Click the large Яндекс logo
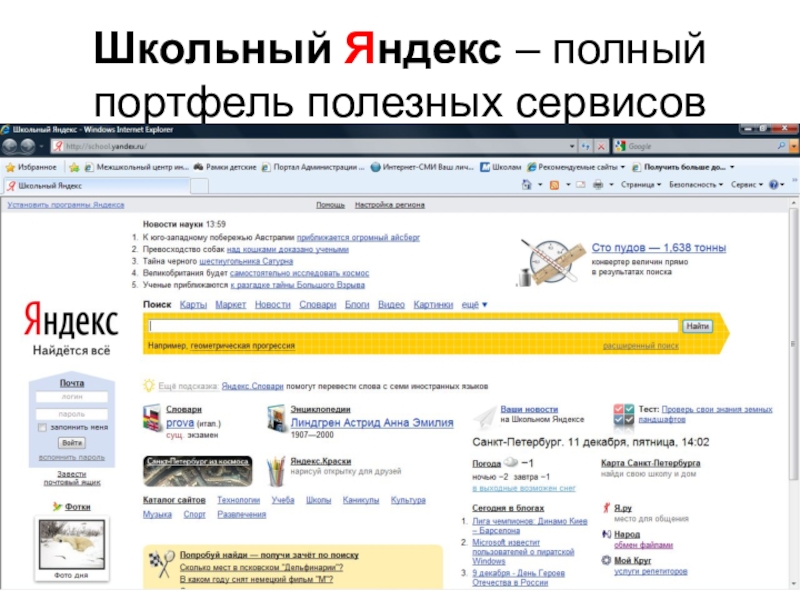The width and height of the screenshot is (800, 600). (71, 320)
